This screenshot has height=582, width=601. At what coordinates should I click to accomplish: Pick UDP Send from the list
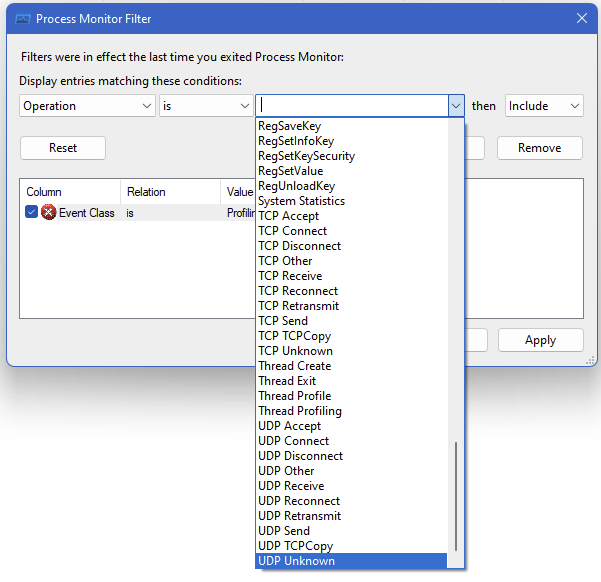coord(351,530)
